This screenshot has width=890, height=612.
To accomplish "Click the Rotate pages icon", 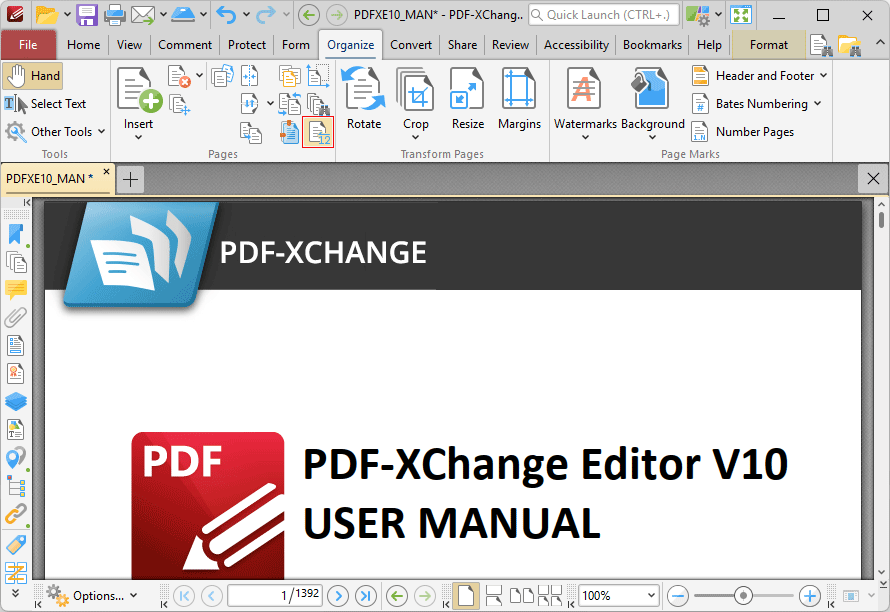I will (364, 97).
